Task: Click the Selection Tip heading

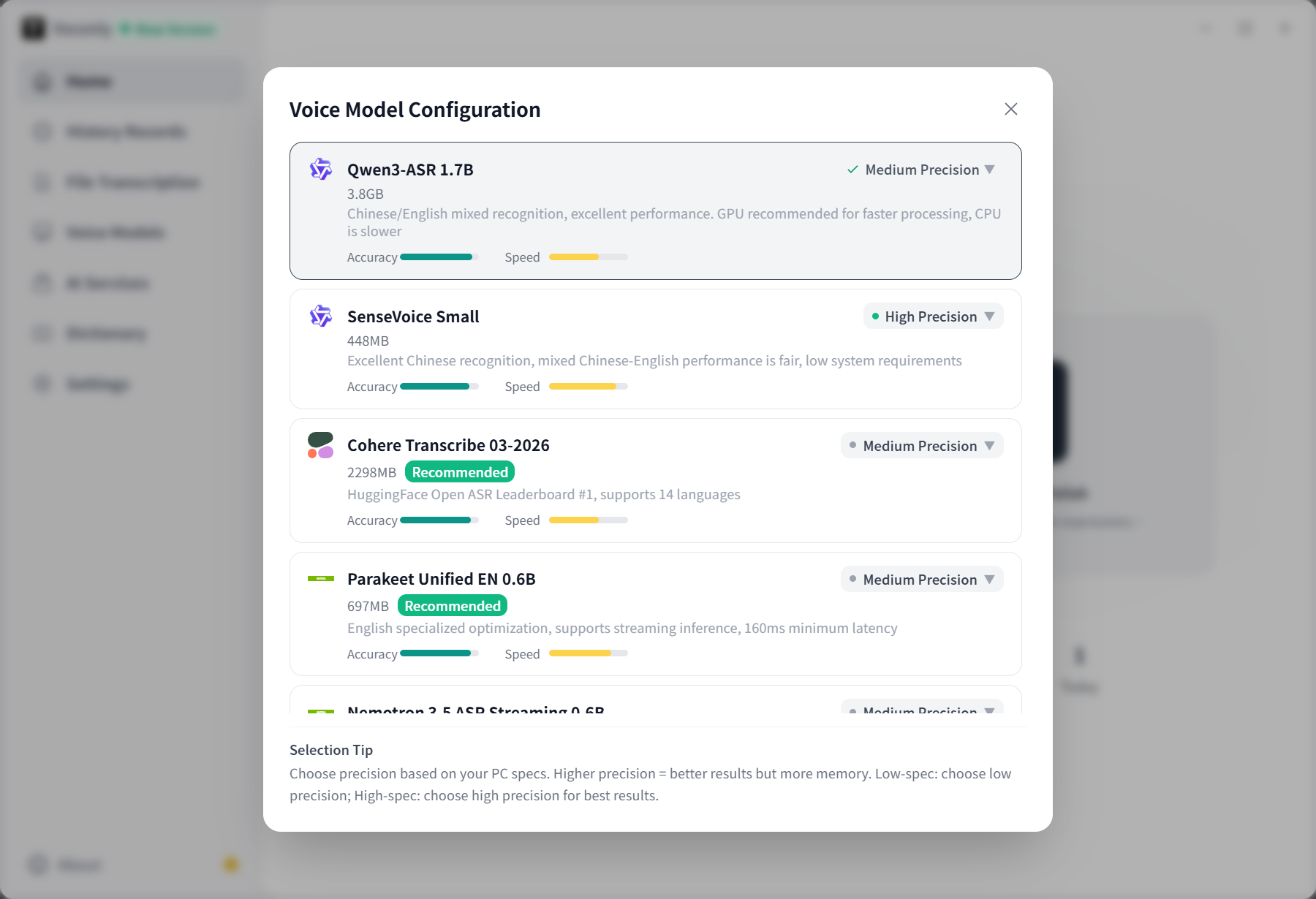Action: click(x=331, y=750)
